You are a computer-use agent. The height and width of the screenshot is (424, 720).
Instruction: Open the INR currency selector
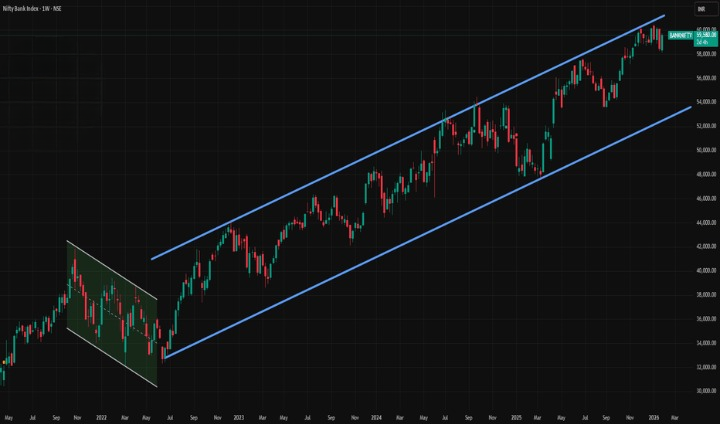pyautogui.click(x=701, y=8)
